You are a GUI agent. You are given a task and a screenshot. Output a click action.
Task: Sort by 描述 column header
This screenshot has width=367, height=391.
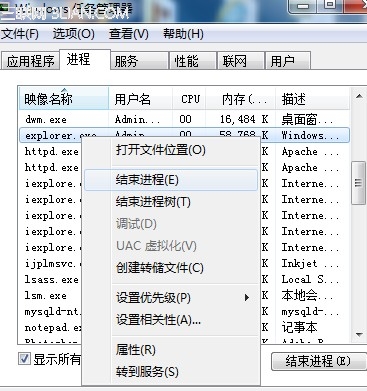(x=312, y=99)
